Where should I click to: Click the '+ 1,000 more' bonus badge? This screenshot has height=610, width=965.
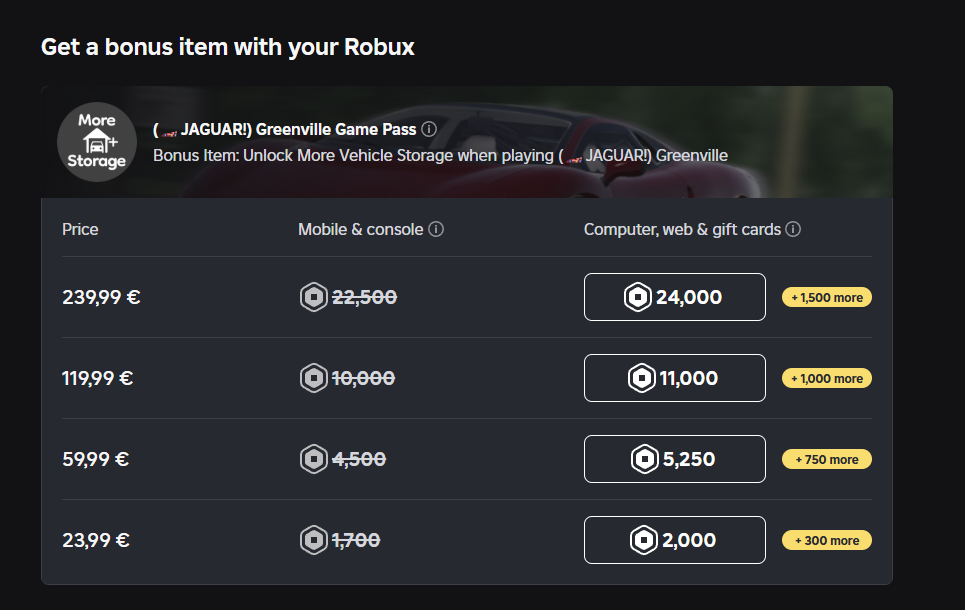[x=827, y=378]
